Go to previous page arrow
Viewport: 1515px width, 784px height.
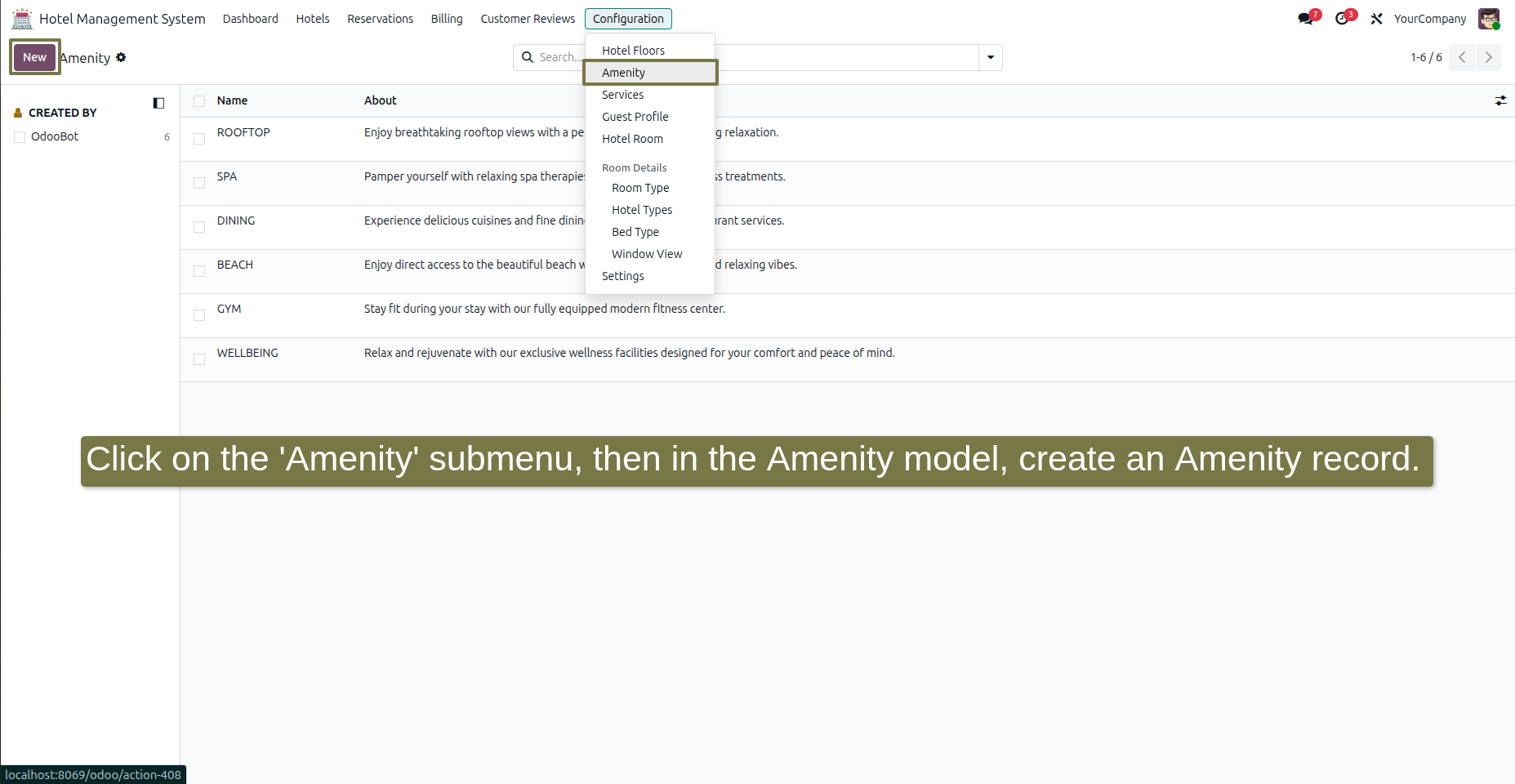(x=1462, y=57)
